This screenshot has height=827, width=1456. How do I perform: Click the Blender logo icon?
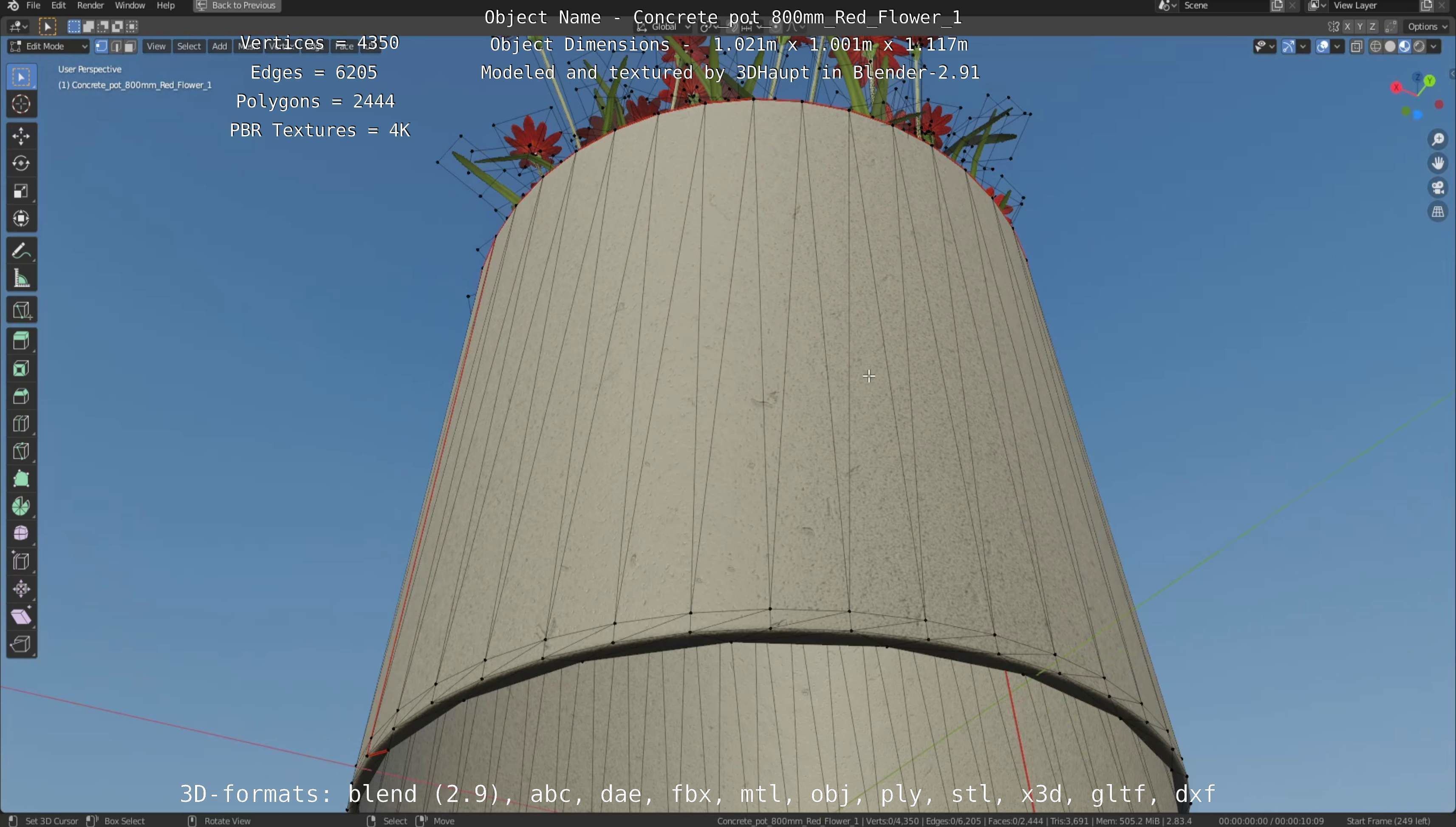pos(12,6)
